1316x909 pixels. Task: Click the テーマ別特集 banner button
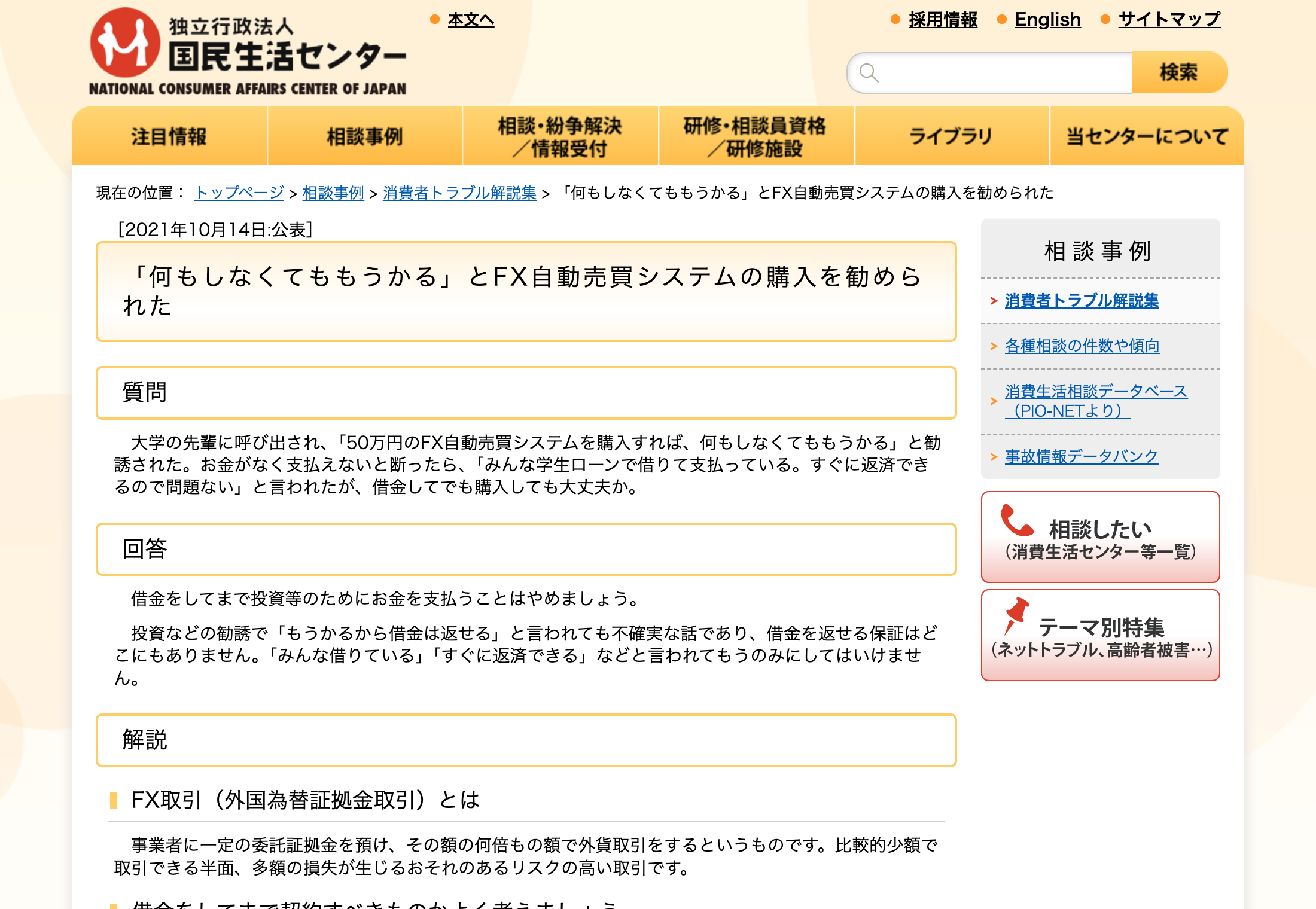point(1100,635)
